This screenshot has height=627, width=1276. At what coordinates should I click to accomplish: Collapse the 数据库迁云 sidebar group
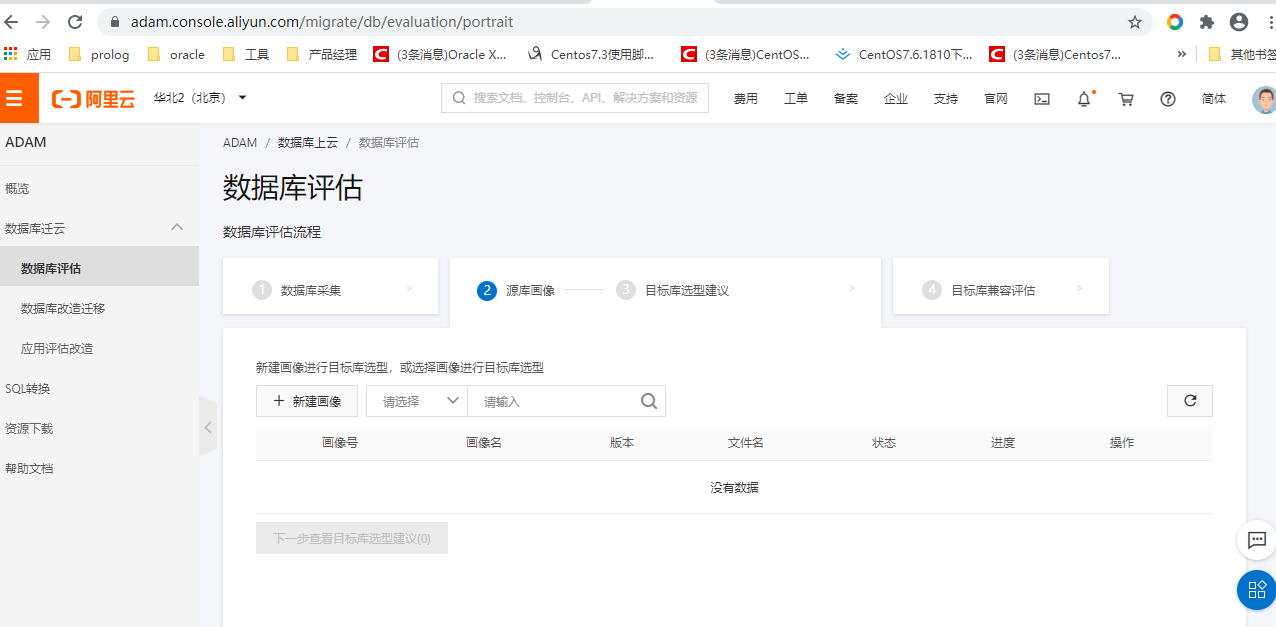[177, 227]
